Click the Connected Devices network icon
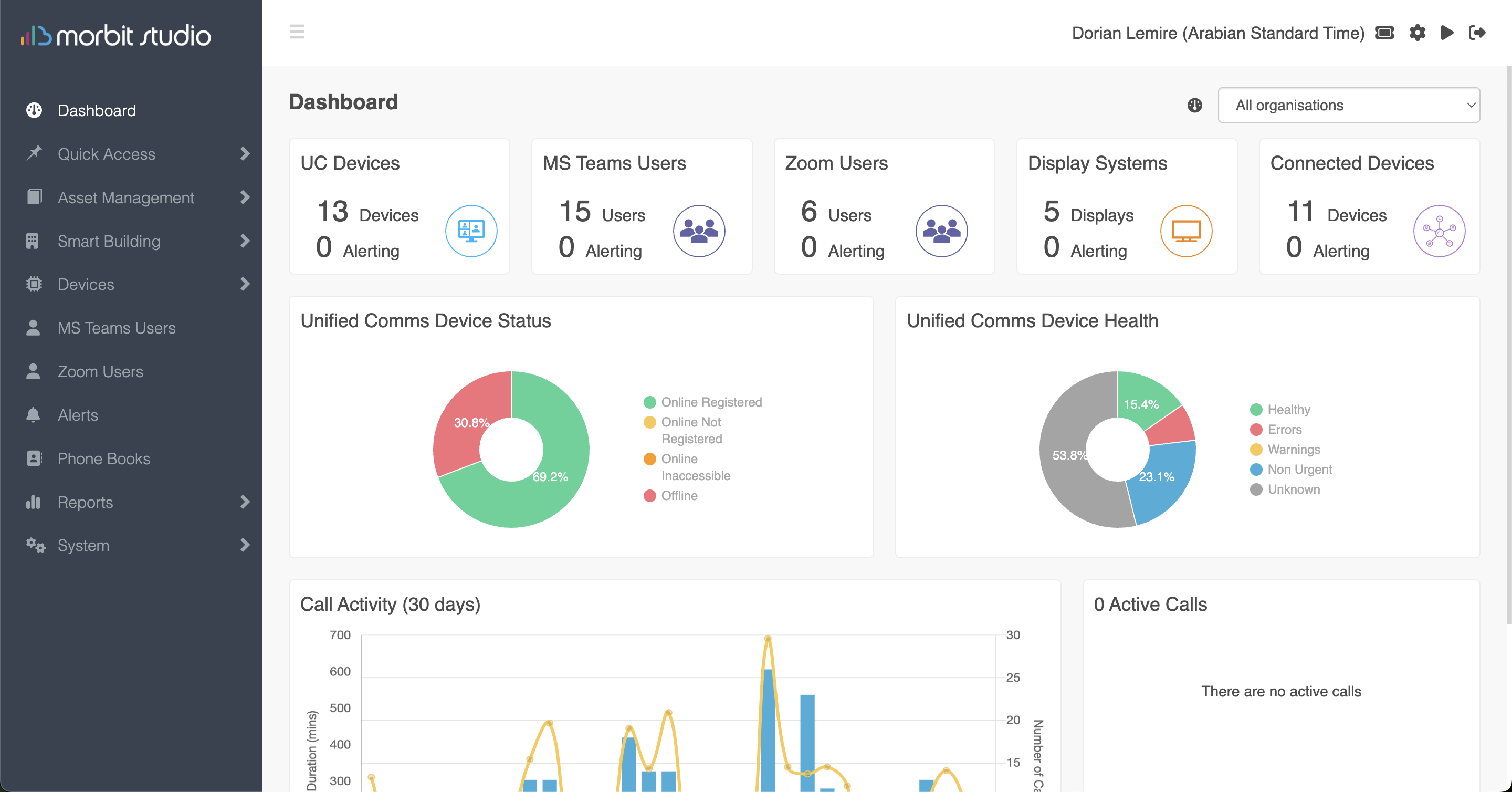The height and width of the screenshot is (792, 1512). pos(1439,231)
